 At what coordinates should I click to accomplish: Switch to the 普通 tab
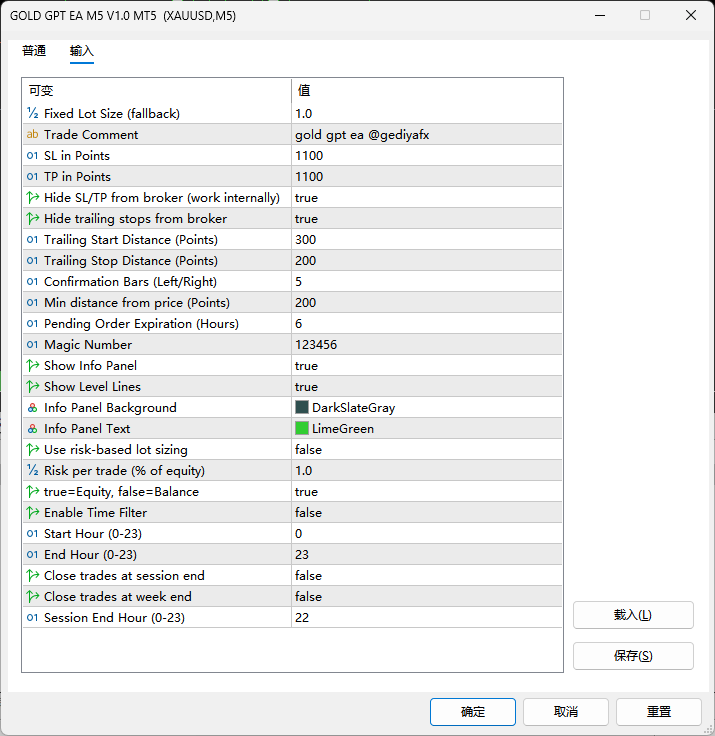click(x=34, y=51)
